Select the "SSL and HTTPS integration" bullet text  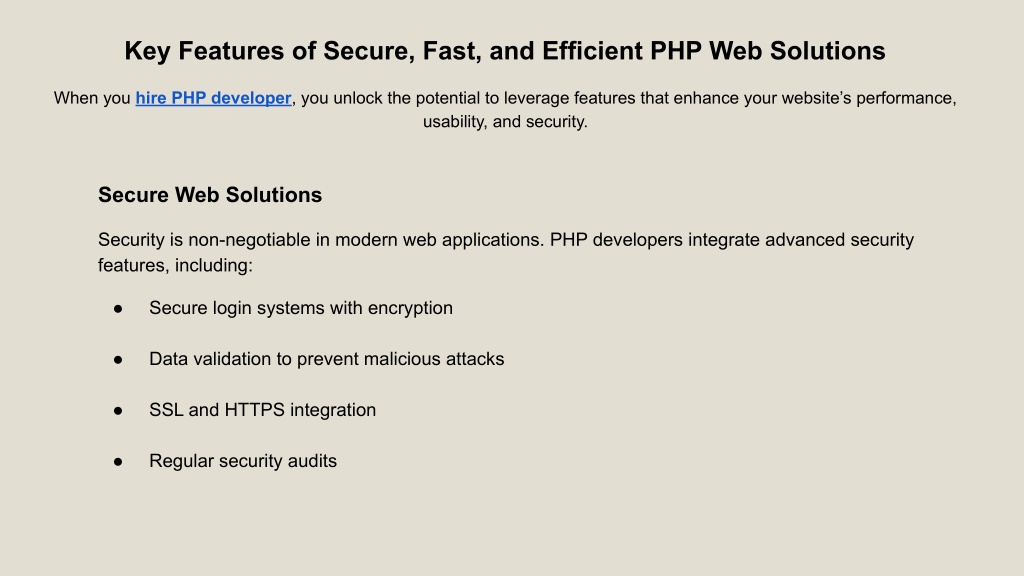click(262, 410)
